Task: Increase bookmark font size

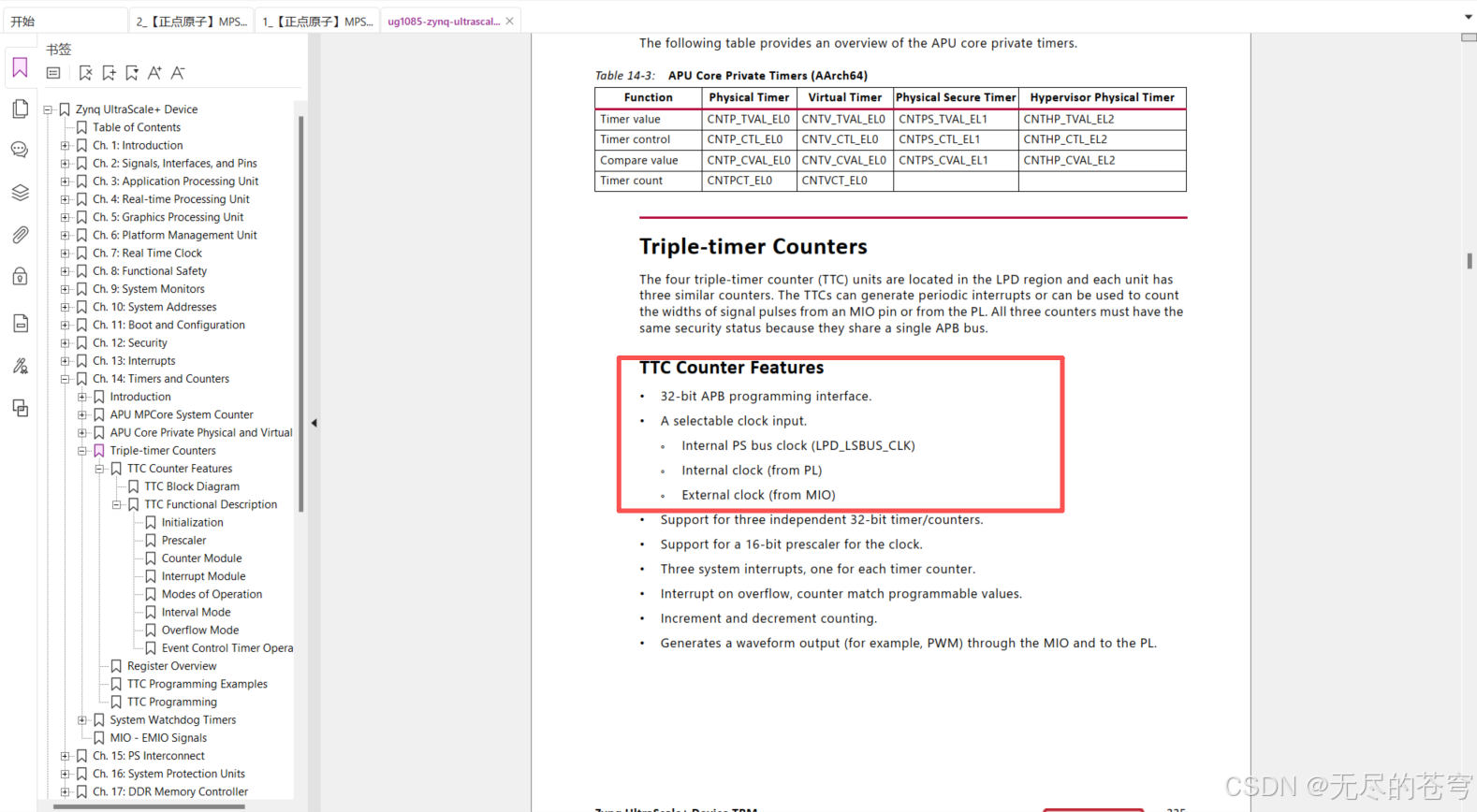Action: pyautogui.click(x=154, y=73)
